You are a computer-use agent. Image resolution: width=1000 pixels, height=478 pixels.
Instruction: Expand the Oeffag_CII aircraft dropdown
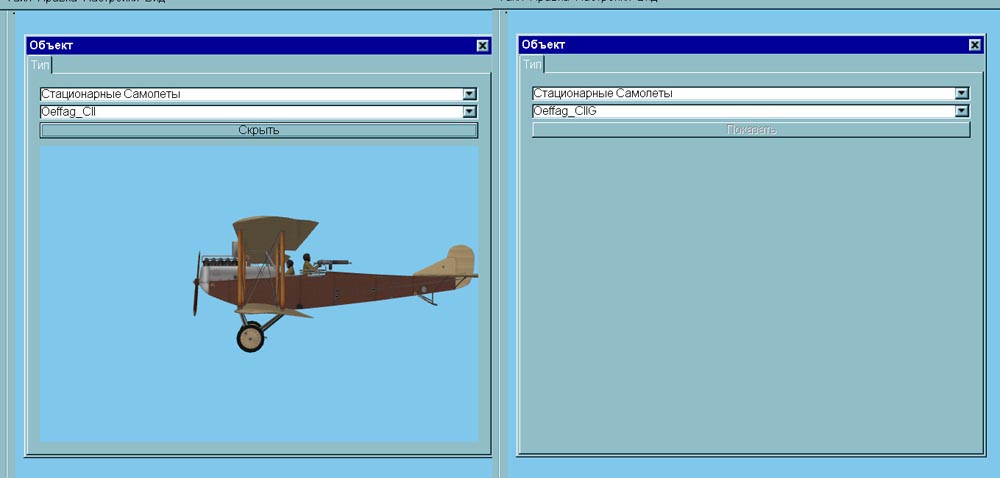tap(469, 112)
